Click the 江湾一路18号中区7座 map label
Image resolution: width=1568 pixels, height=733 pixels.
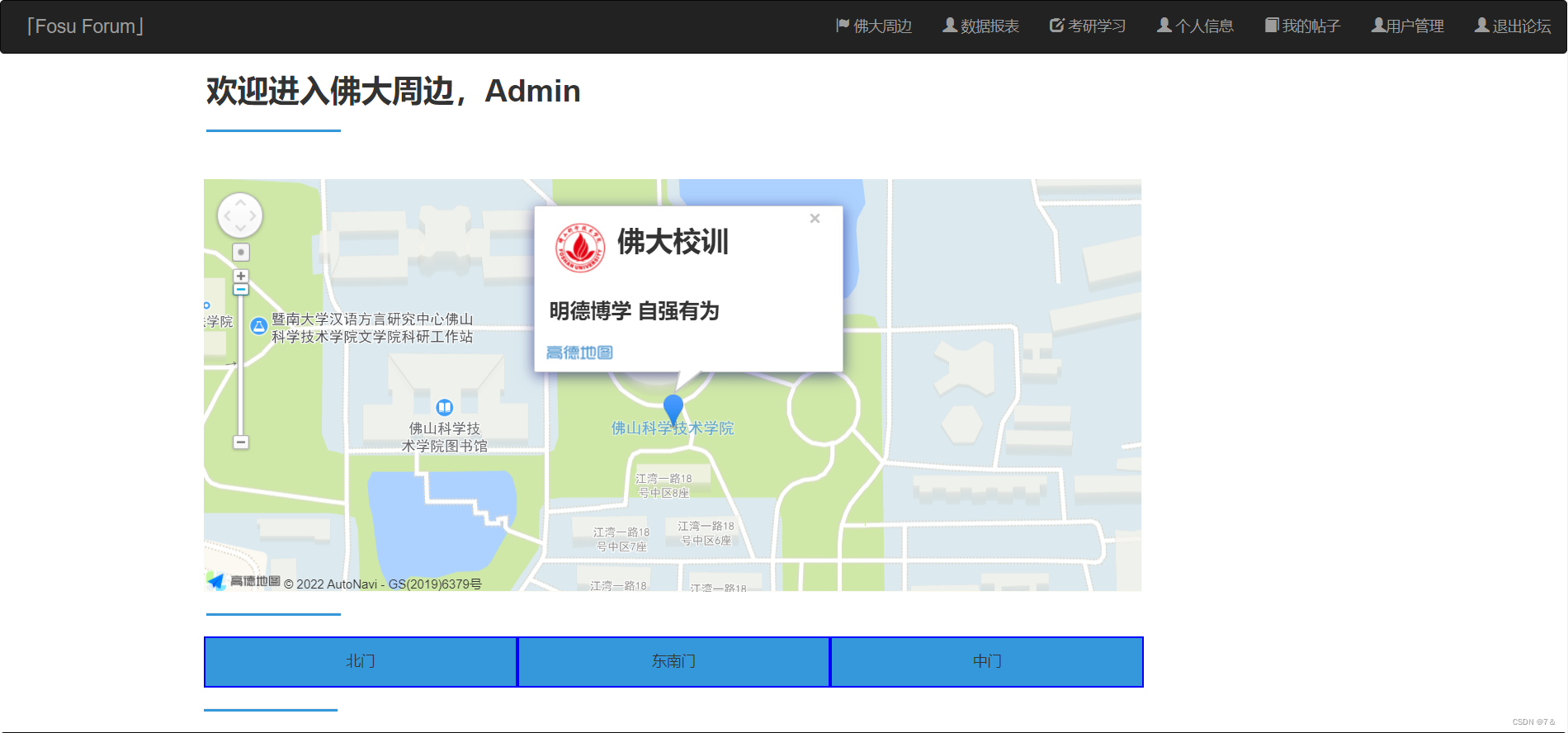[x=621, y=540]
